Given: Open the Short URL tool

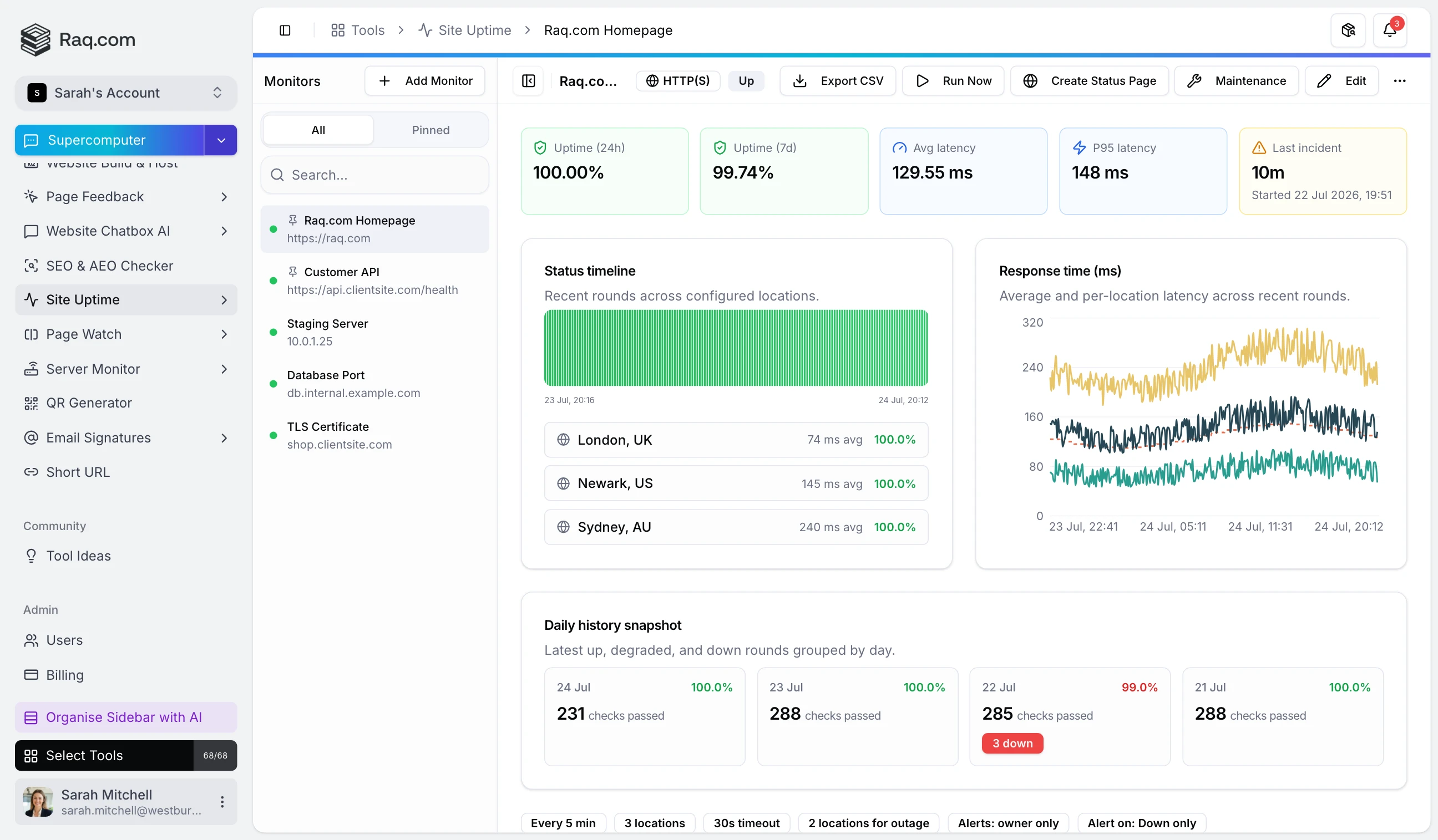Looking at the screenshot, I should 125,472.
